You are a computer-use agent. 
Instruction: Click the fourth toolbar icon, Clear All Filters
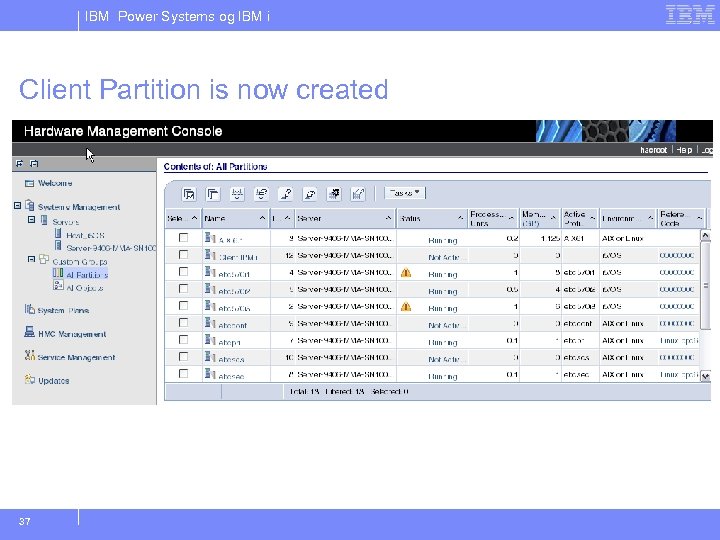[261, 194]
